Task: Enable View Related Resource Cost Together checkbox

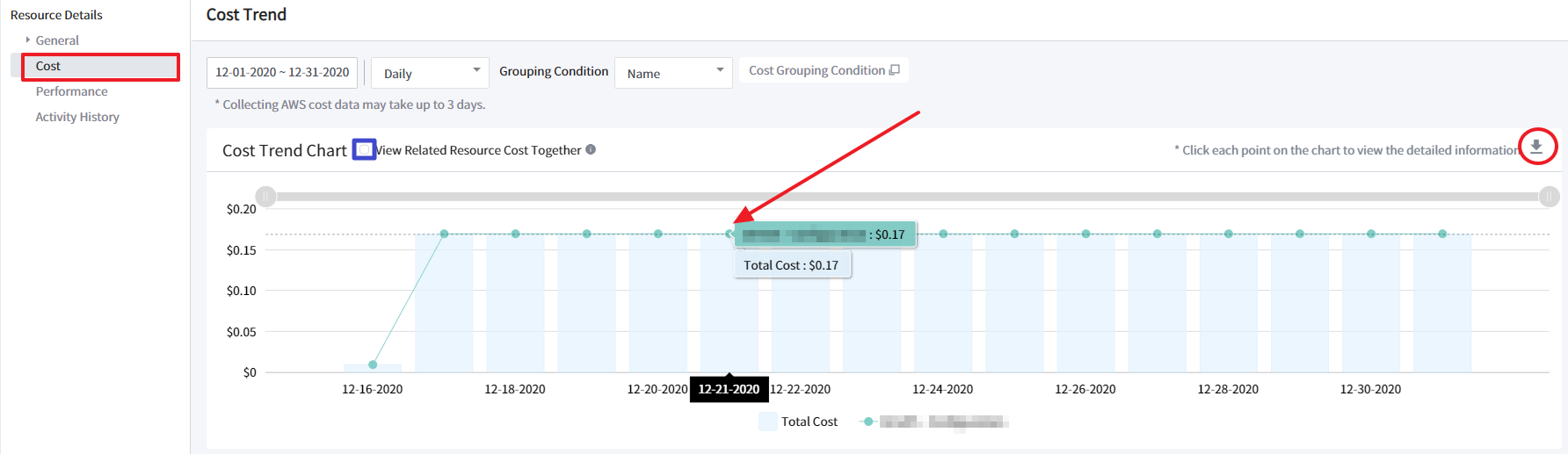Action: click(364, 149)
